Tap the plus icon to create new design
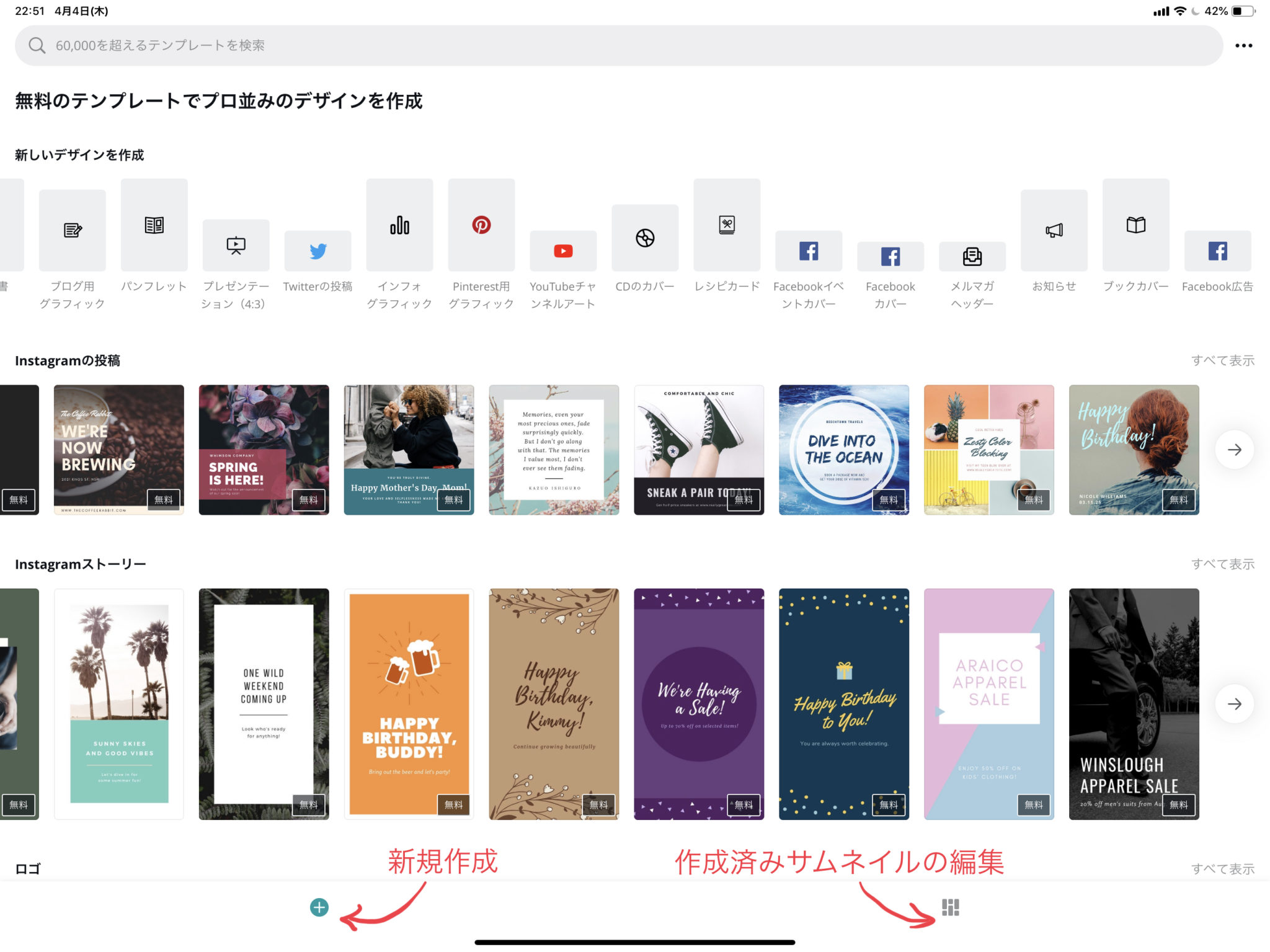 tap(319, 907)
